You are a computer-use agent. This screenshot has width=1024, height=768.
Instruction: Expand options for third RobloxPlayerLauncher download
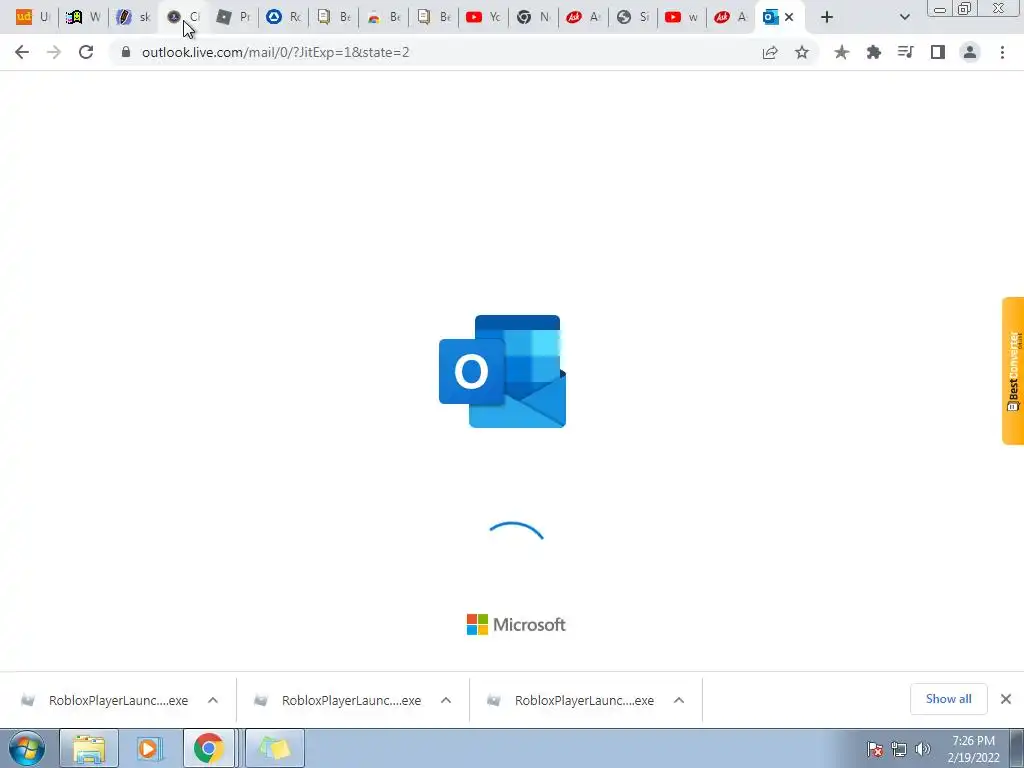[x=679, y=700]
